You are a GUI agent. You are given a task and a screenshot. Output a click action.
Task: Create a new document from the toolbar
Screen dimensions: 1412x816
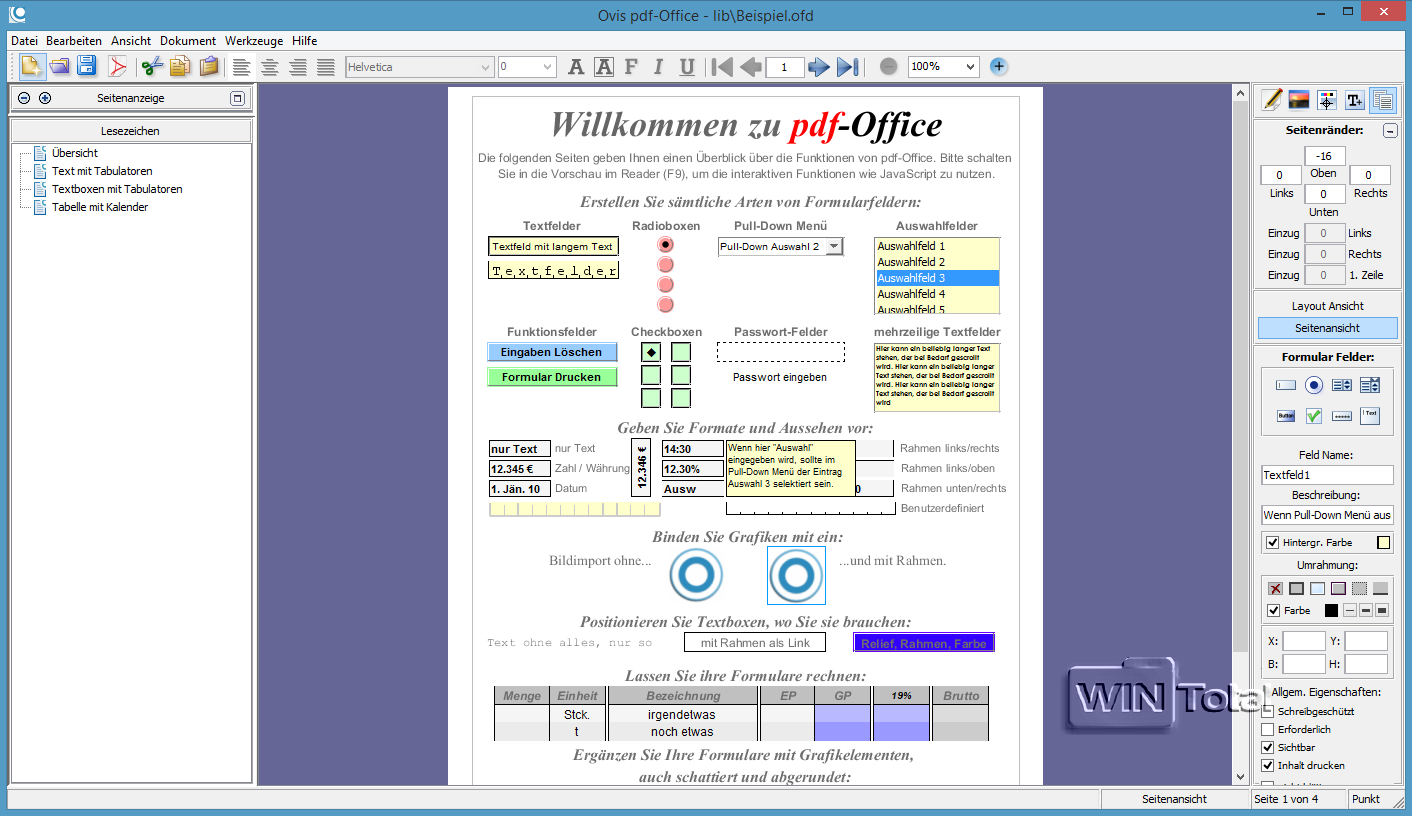32,67
